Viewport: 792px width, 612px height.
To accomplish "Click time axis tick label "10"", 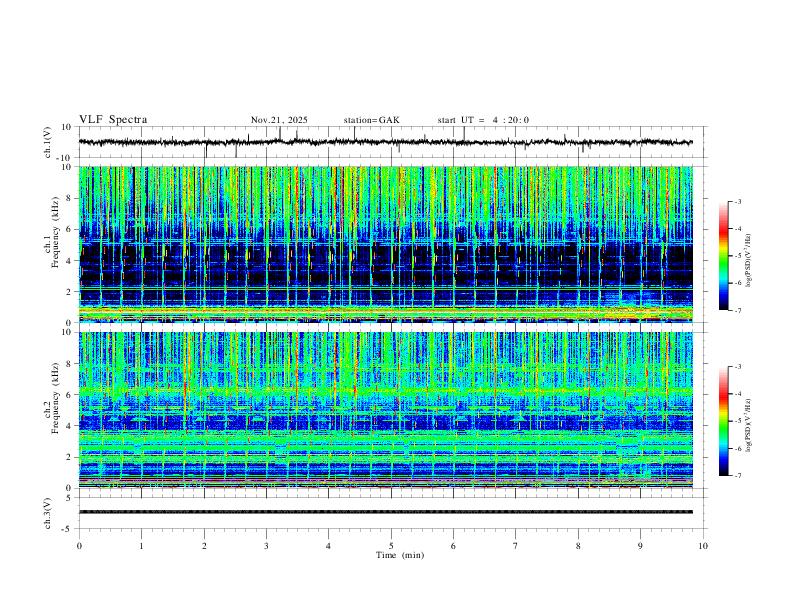I will [x=703, y=546].
